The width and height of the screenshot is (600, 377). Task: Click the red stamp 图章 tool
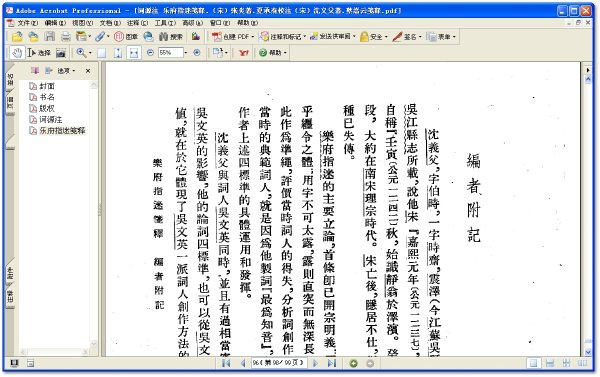click(x=126, y=37)
